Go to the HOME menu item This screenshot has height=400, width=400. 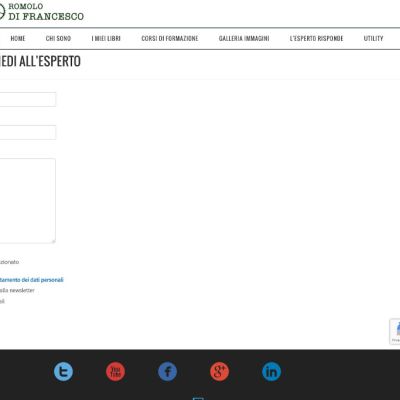pyautogui.click(x=18, y=38)
